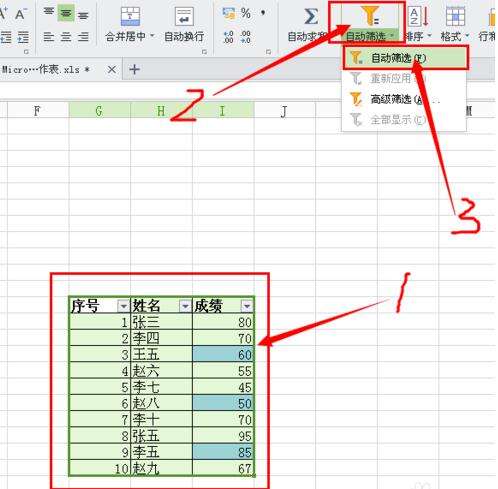Select the score cell 95
Viewport: 498px width, 489px height.
point(223,436)
